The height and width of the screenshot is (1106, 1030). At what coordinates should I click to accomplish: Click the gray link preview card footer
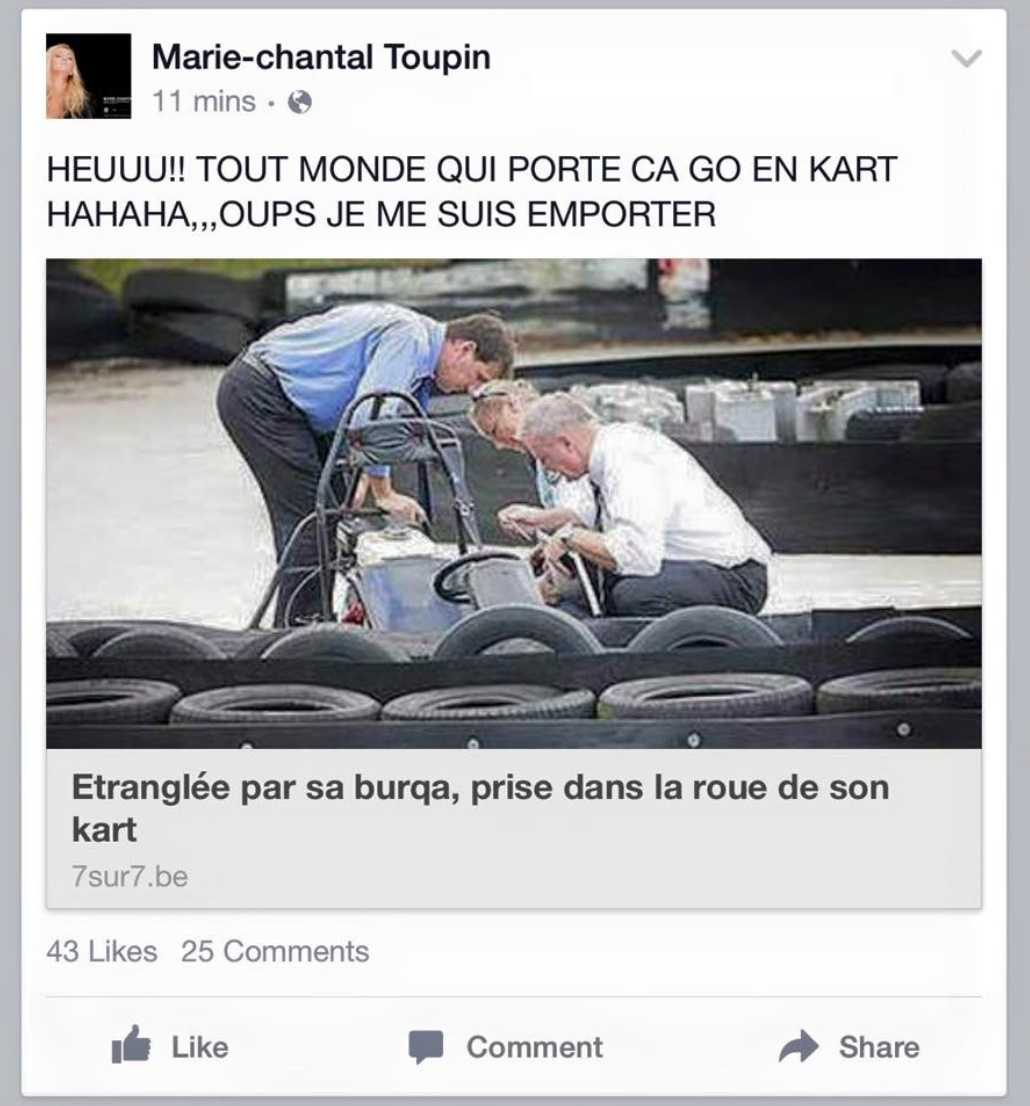514,828
